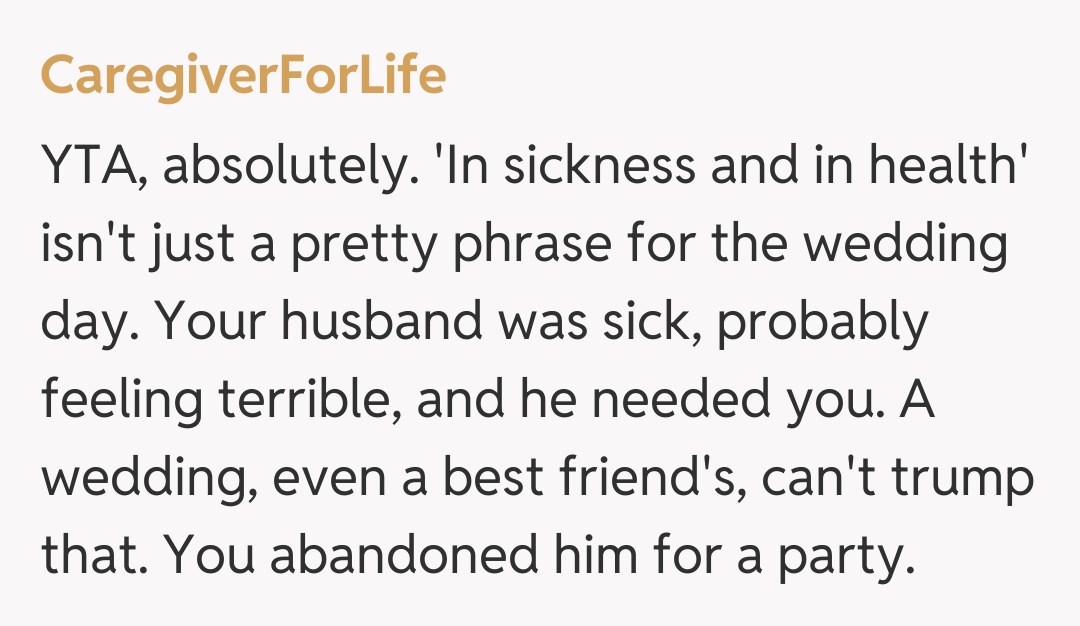Click the word 'that' starting the last line
Screen dimensions: 1080x626
[x=91, y=555]
